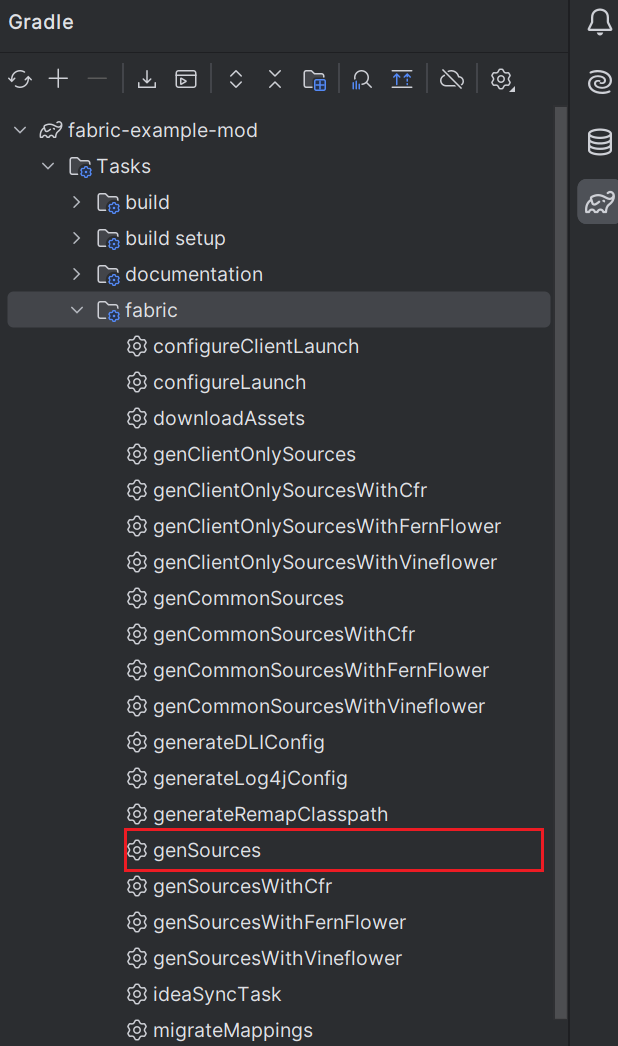
Task: Select the genClientOnlySourcesWithVineflower task
Action: (325, 562)
